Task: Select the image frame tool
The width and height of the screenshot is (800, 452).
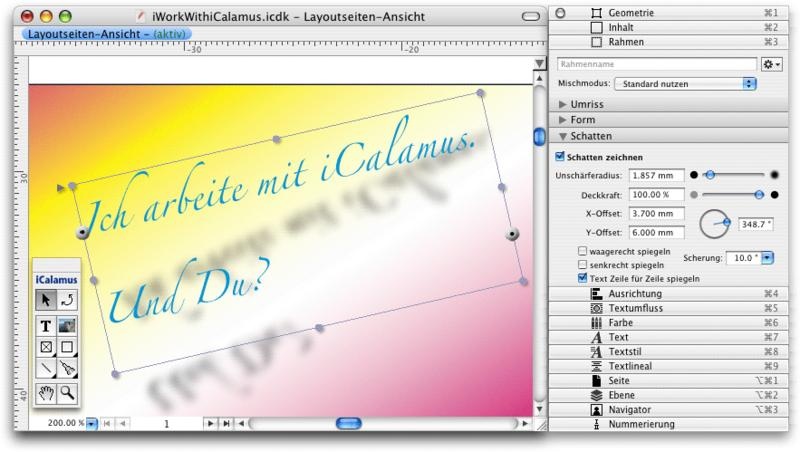Action: [x=67, y=325]
